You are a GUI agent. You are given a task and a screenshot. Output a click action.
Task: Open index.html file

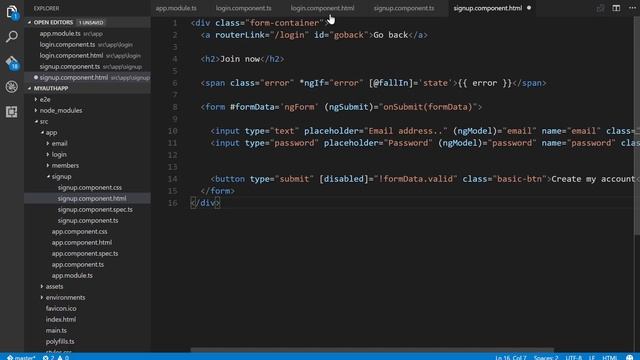coord(60,320)
